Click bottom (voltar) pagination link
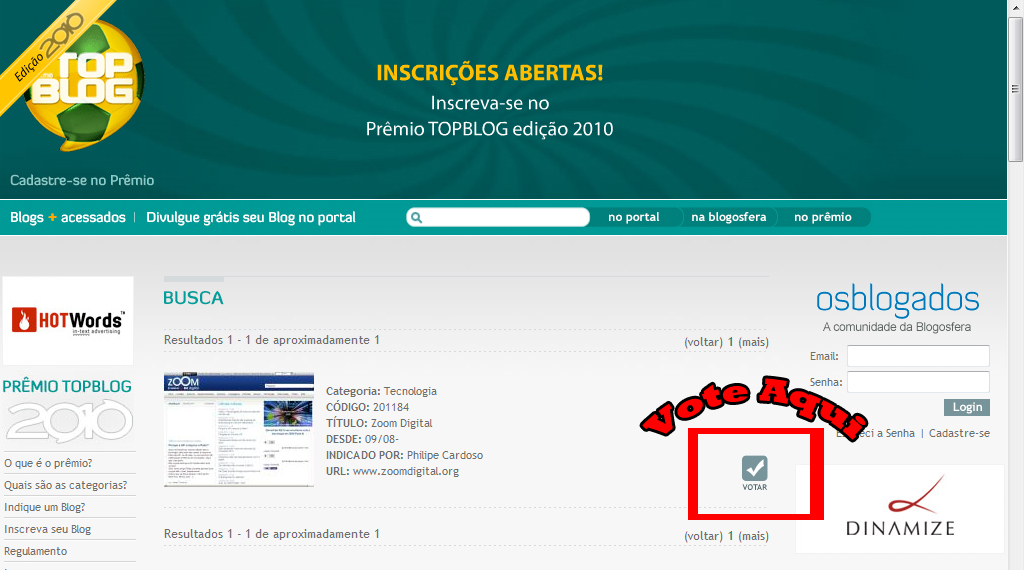Viewport: 1024px width, 570px height. pos(703,536)
